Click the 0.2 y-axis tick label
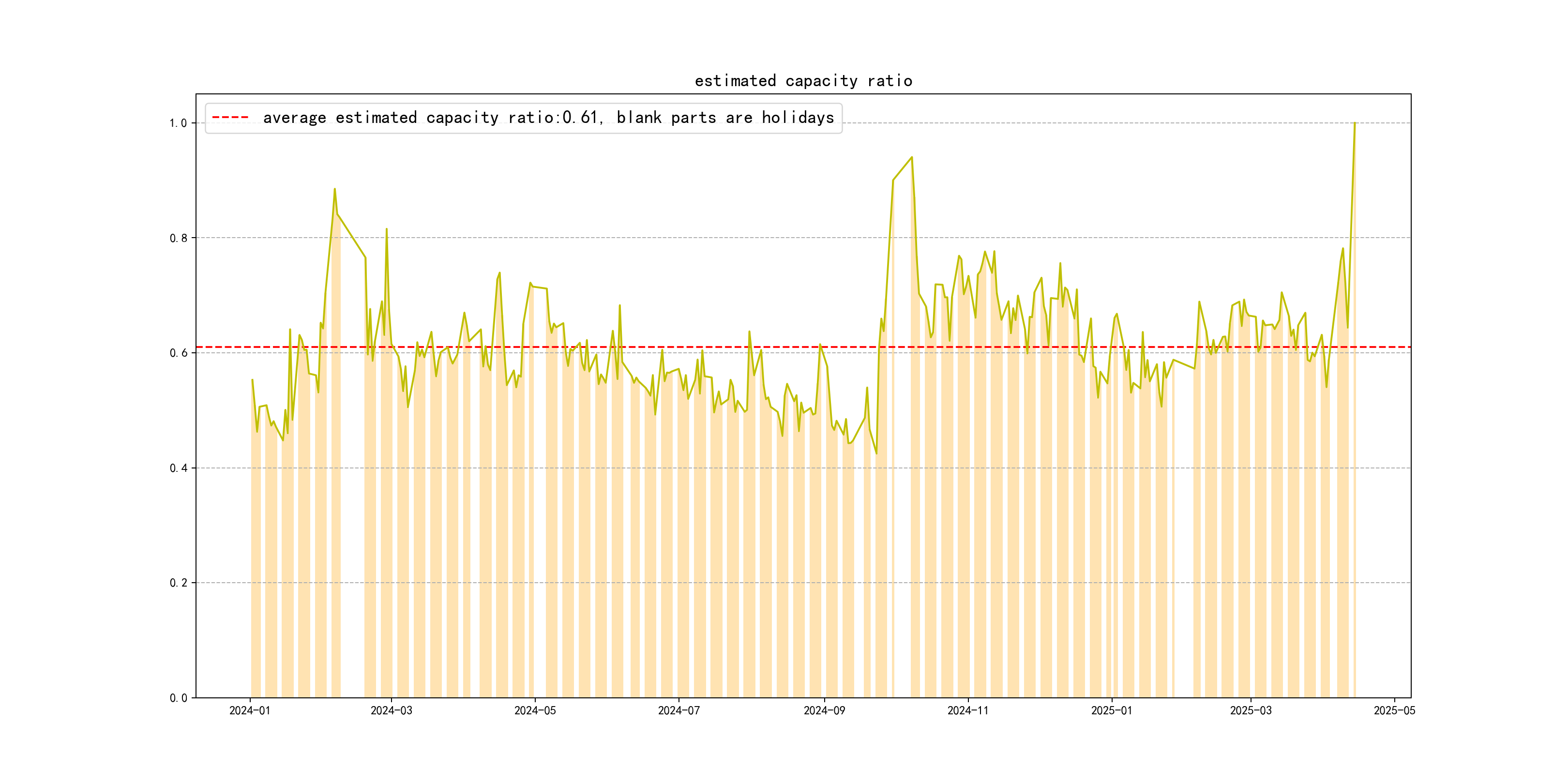The image size is (1568, 784). 178,583
